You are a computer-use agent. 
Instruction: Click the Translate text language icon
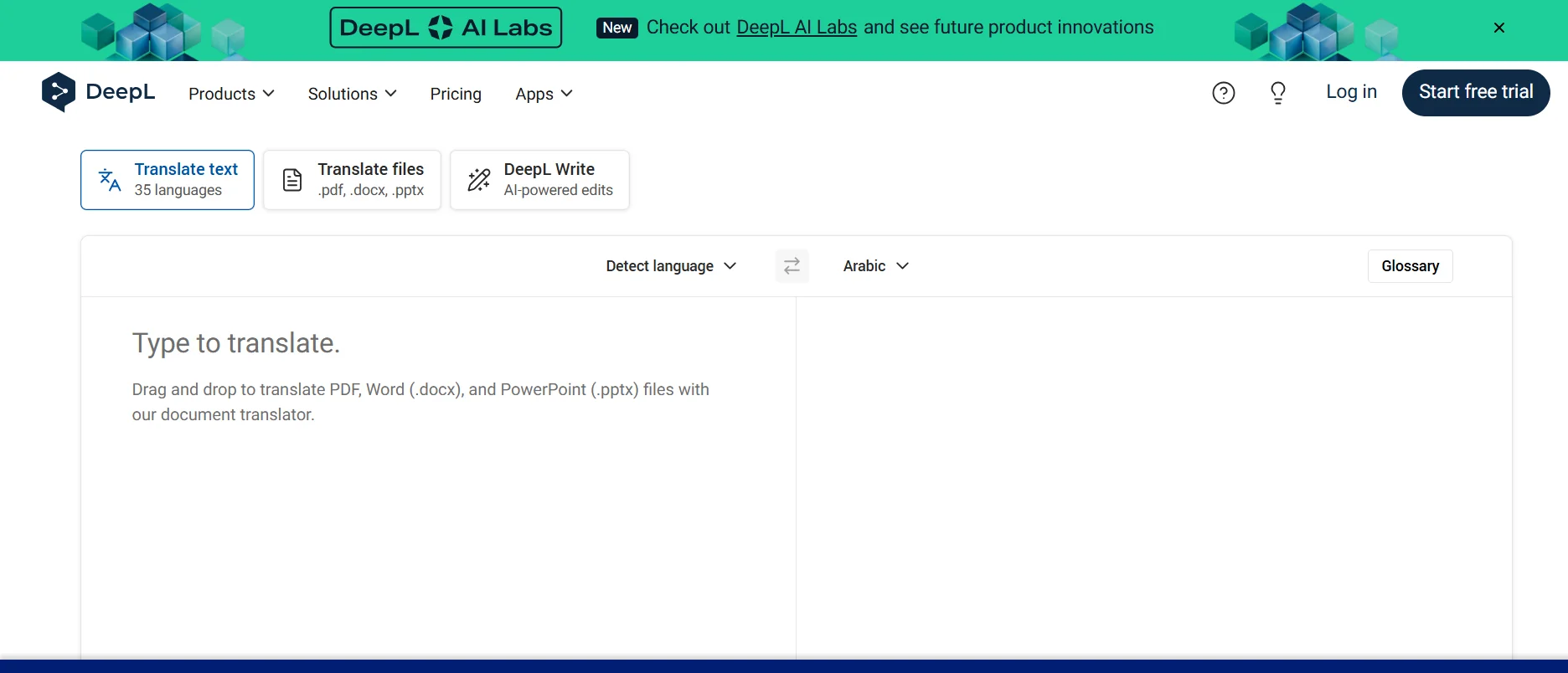click(110, 180)
